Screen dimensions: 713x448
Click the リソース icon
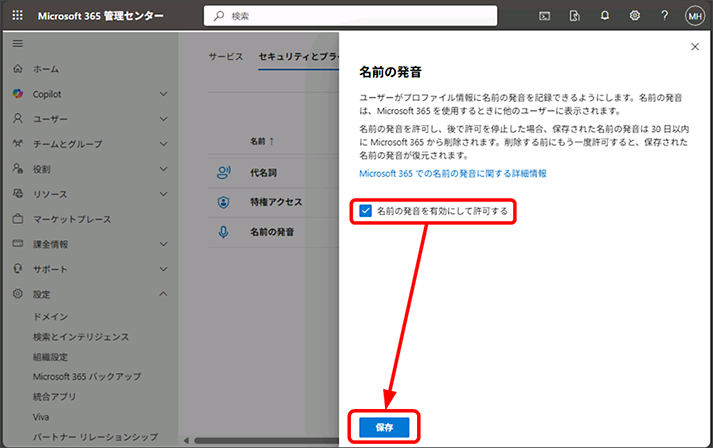(x=18, y=194)
